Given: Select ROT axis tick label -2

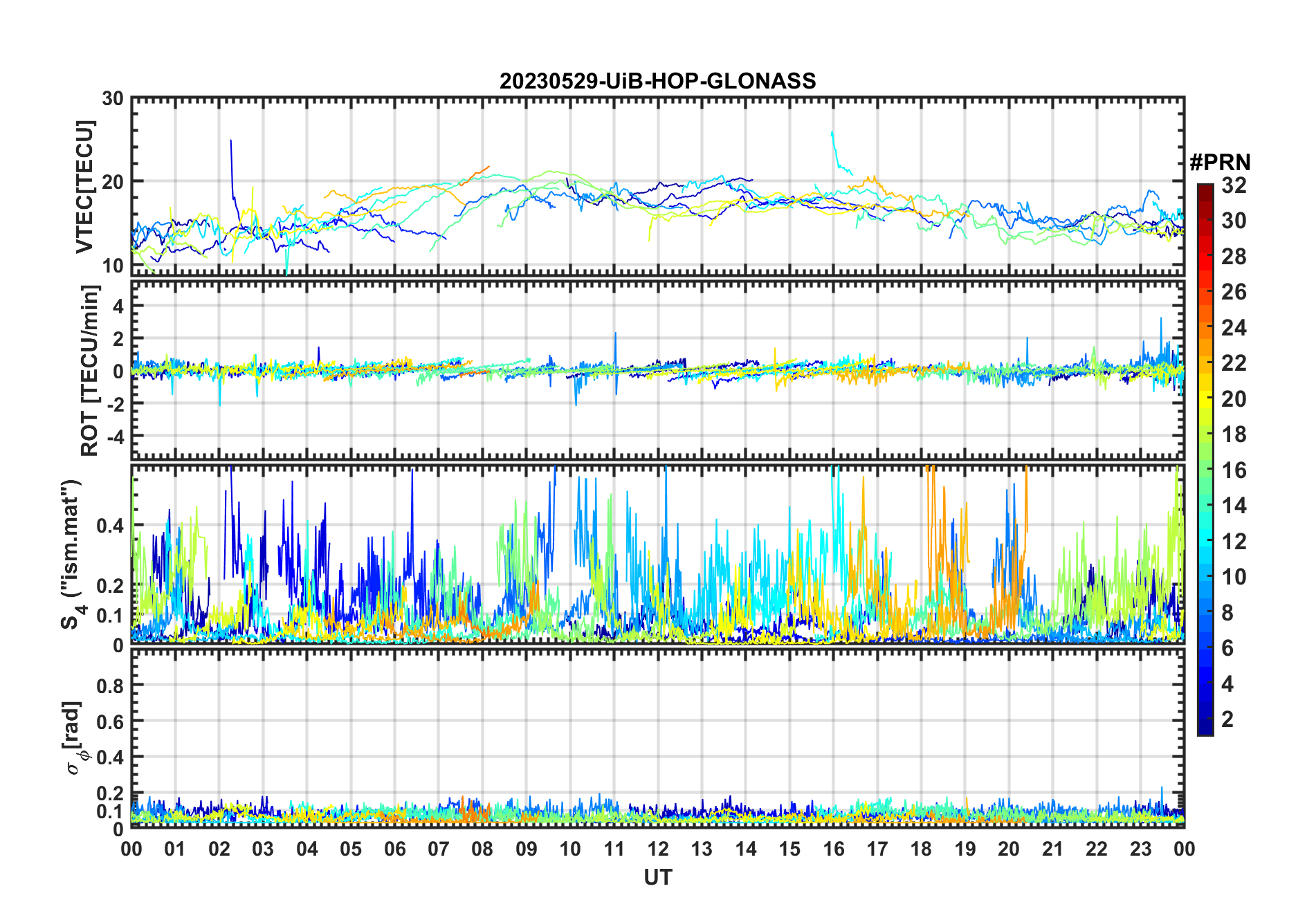Looking at the screenshot, I should [114, 403].
